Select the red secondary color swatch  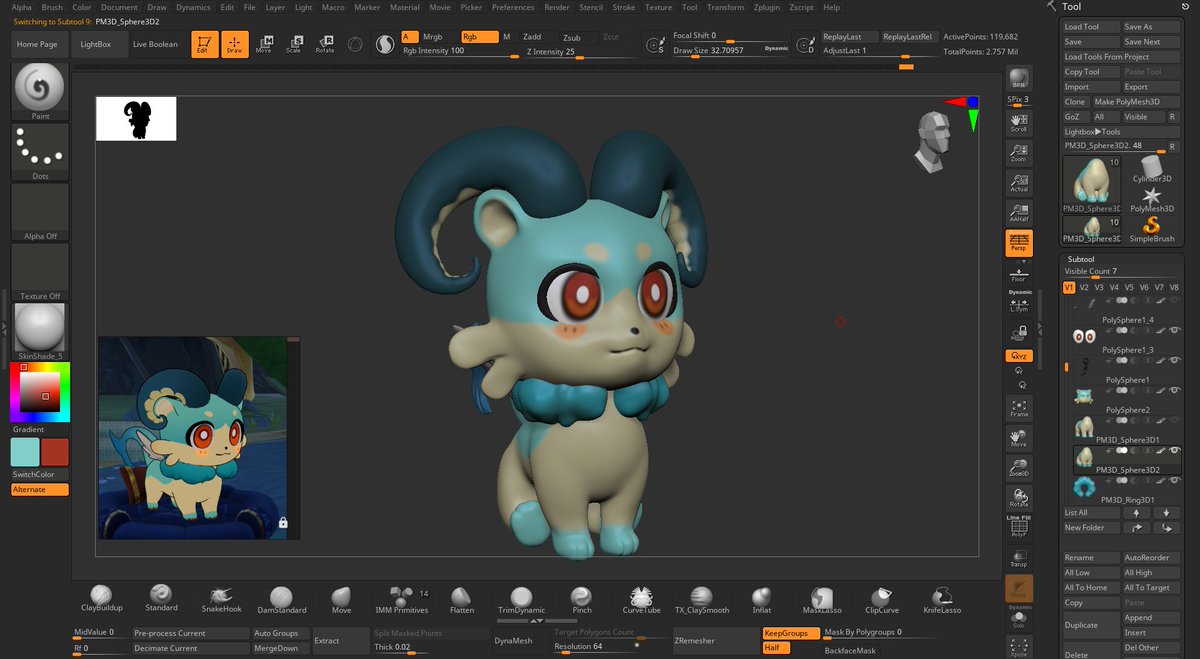click(55, 451)
